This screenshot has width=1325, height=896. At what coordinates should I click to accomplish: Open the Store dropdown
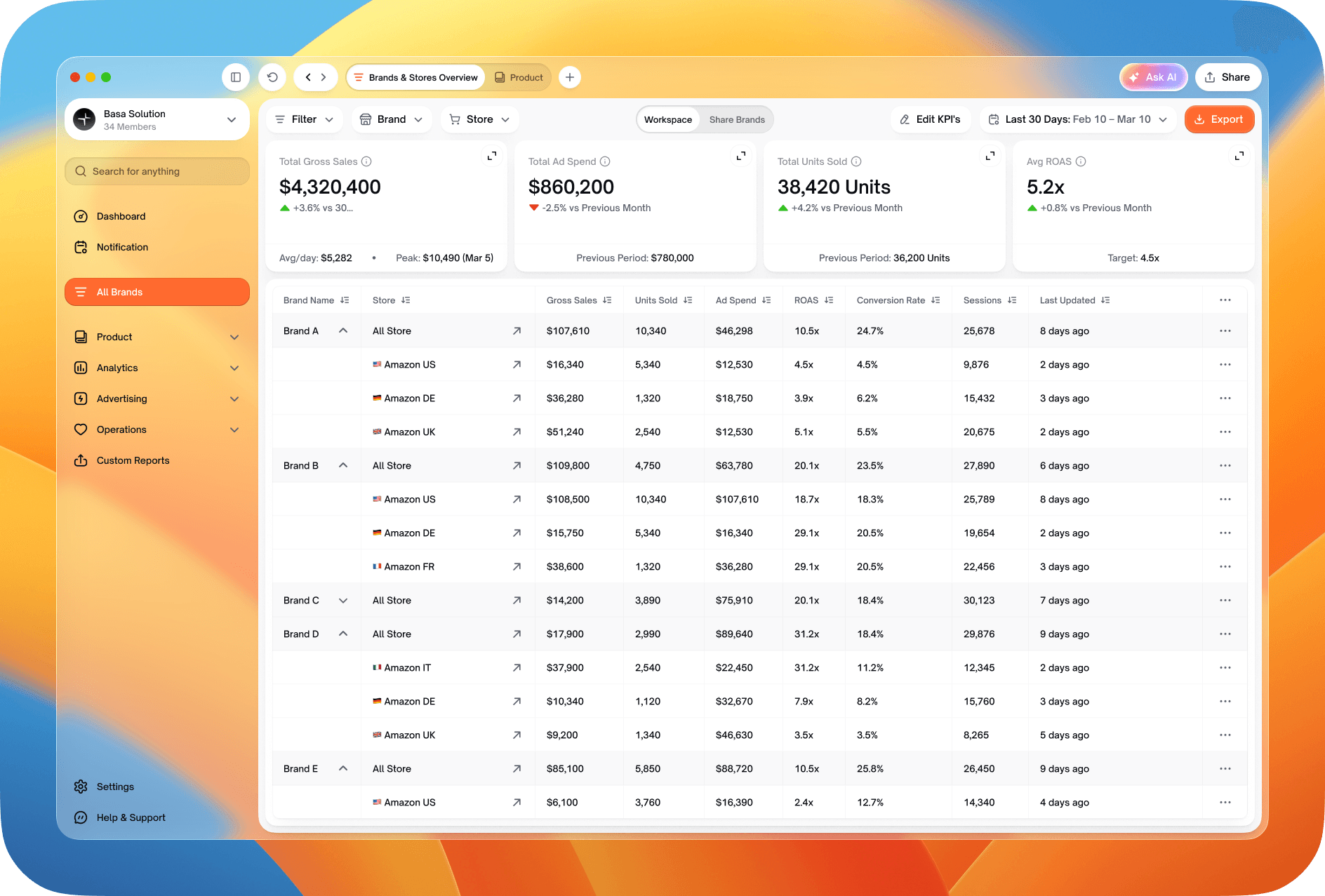click(x=479, y=119)
